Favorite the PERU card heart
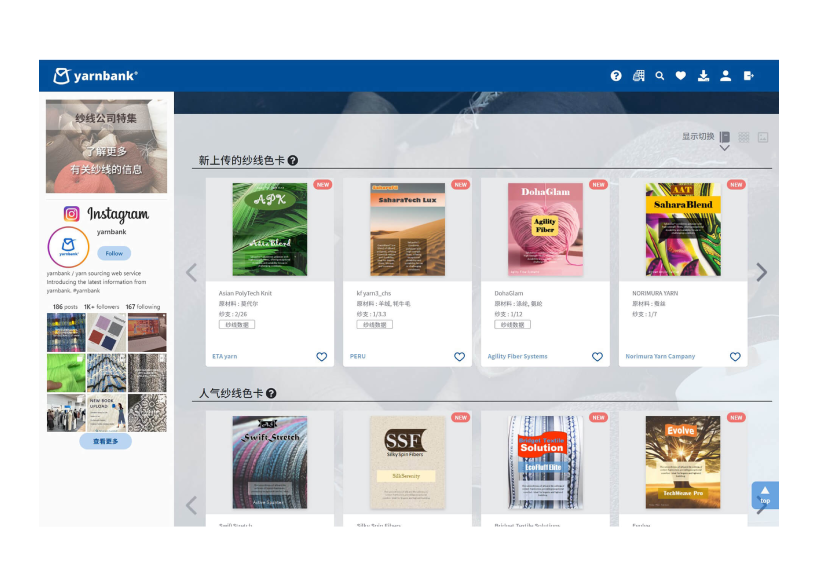The height and width of the screenshot is (586, 818). coord(459,356)
